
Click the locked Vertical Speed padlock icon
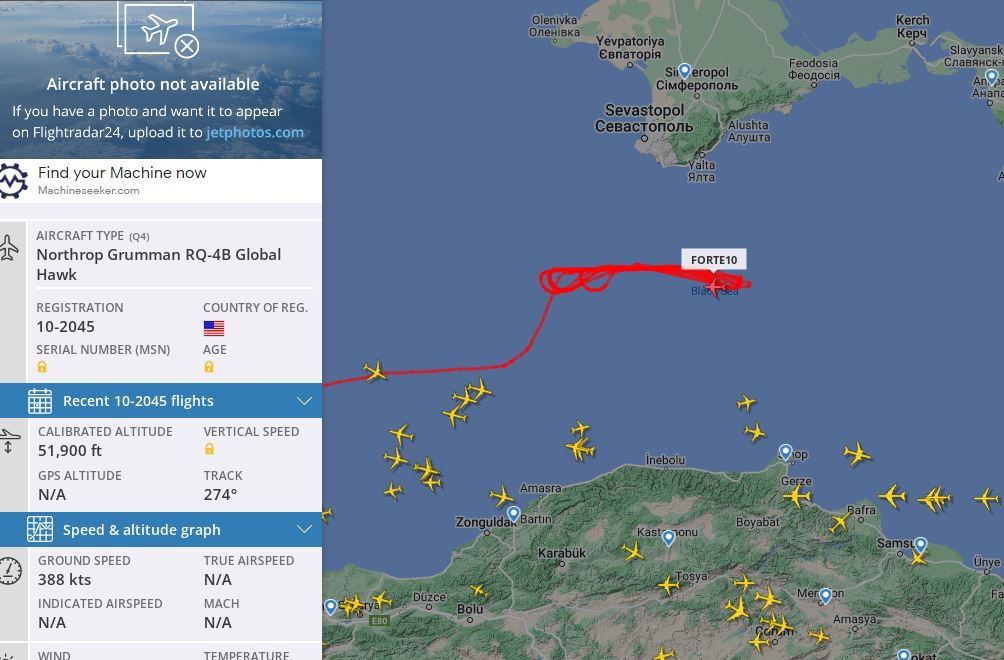click(209, 449)
